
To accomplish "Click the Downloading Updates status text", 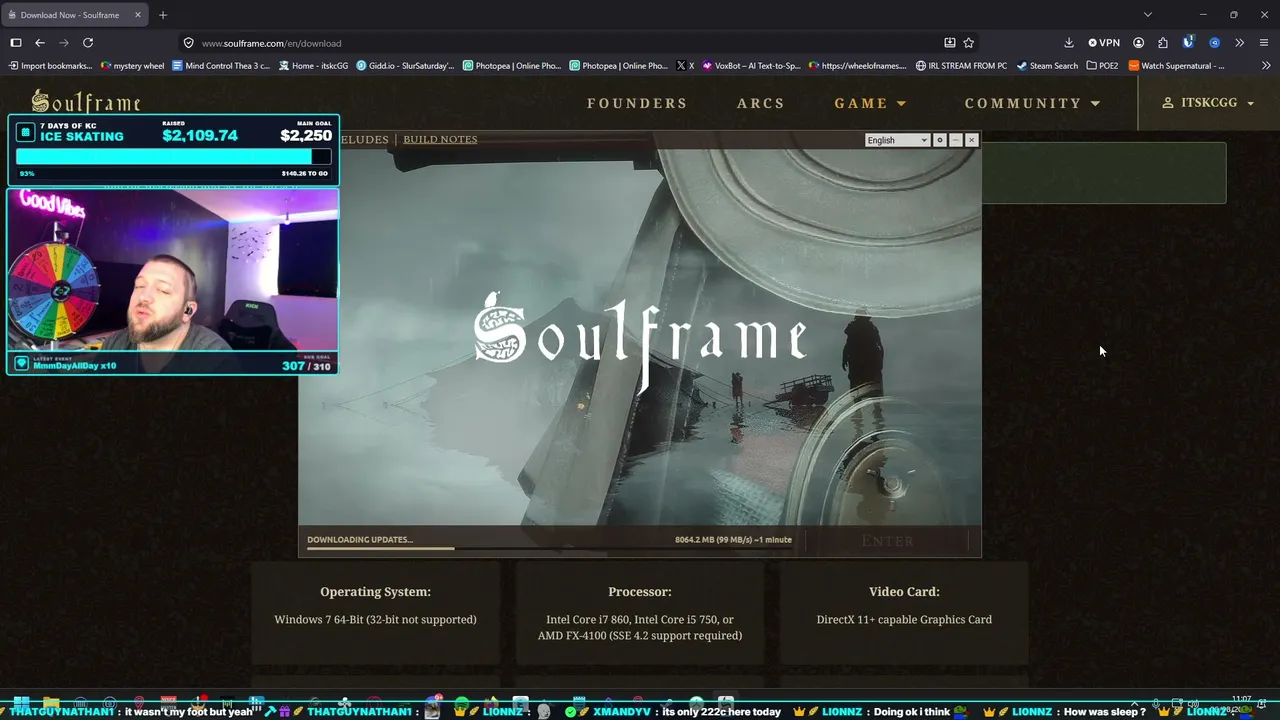I will pos(360,540).
